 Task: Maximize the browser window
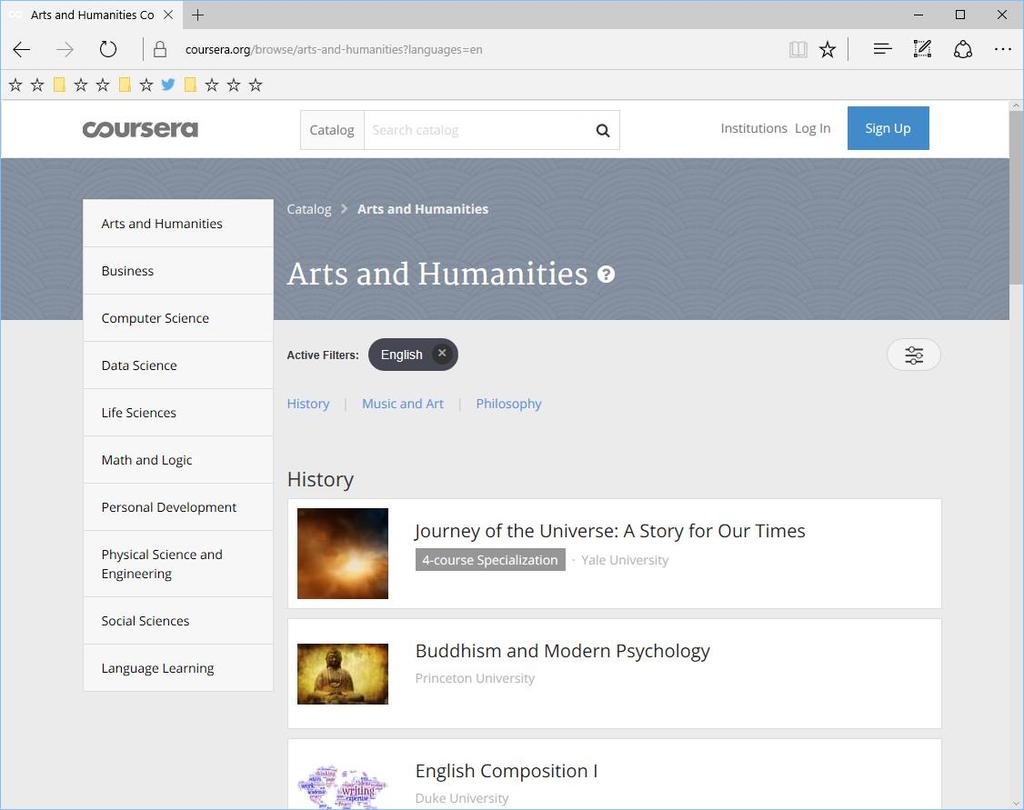point(960,14)
